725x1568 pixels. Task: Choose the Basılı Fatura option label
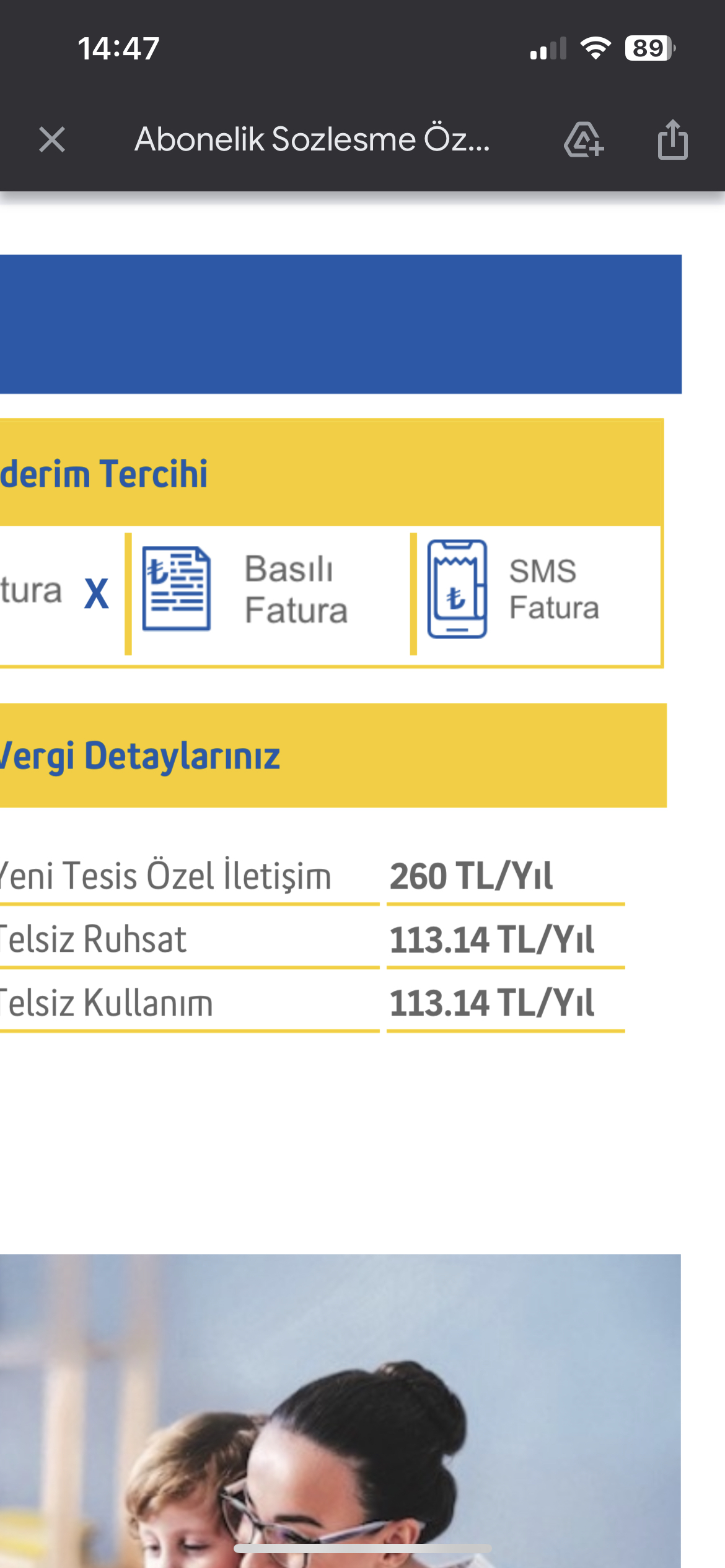[x=296, y=589]
